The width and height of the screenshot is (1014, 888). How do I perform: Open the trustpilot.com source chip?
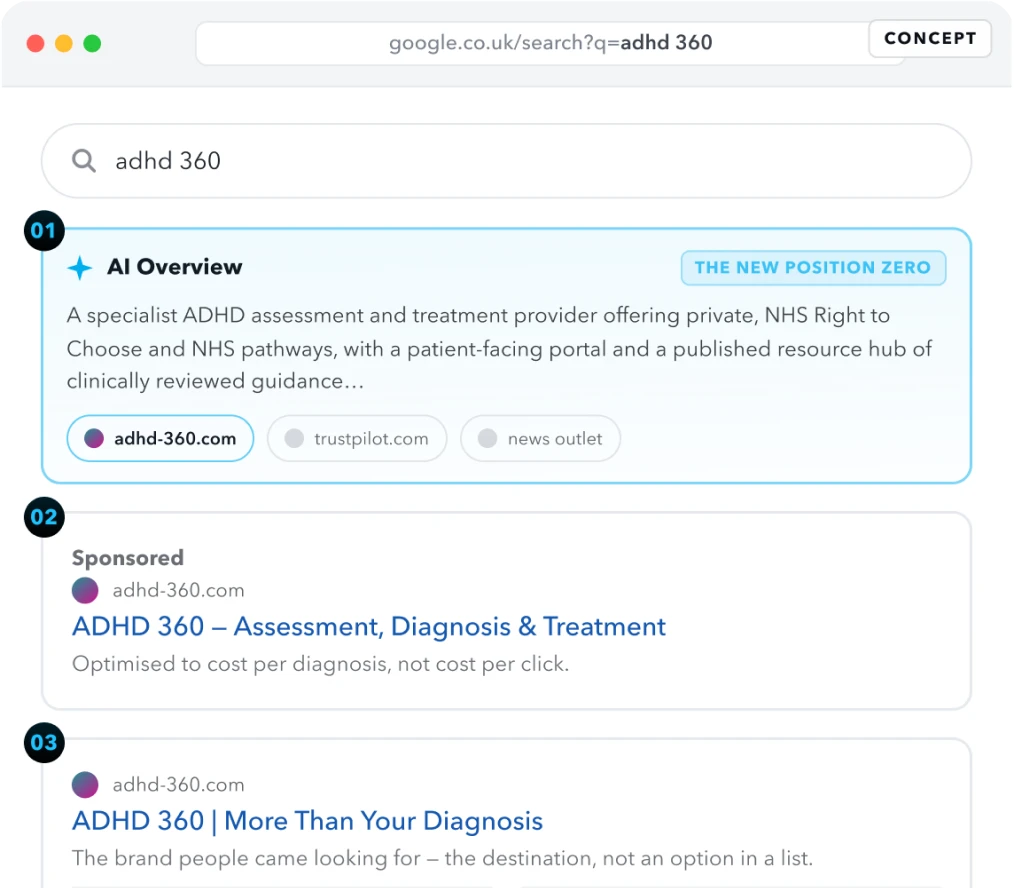click(357, 439)
